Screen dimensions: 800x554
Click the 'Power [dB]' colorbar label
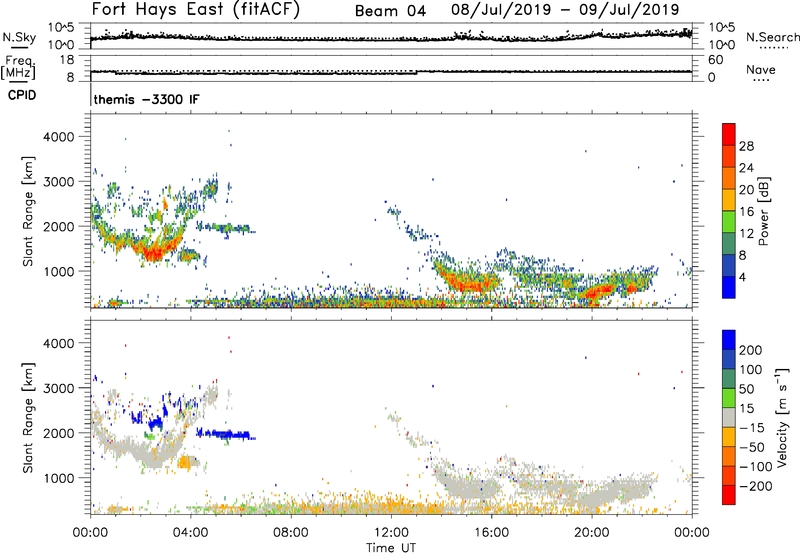763,211
